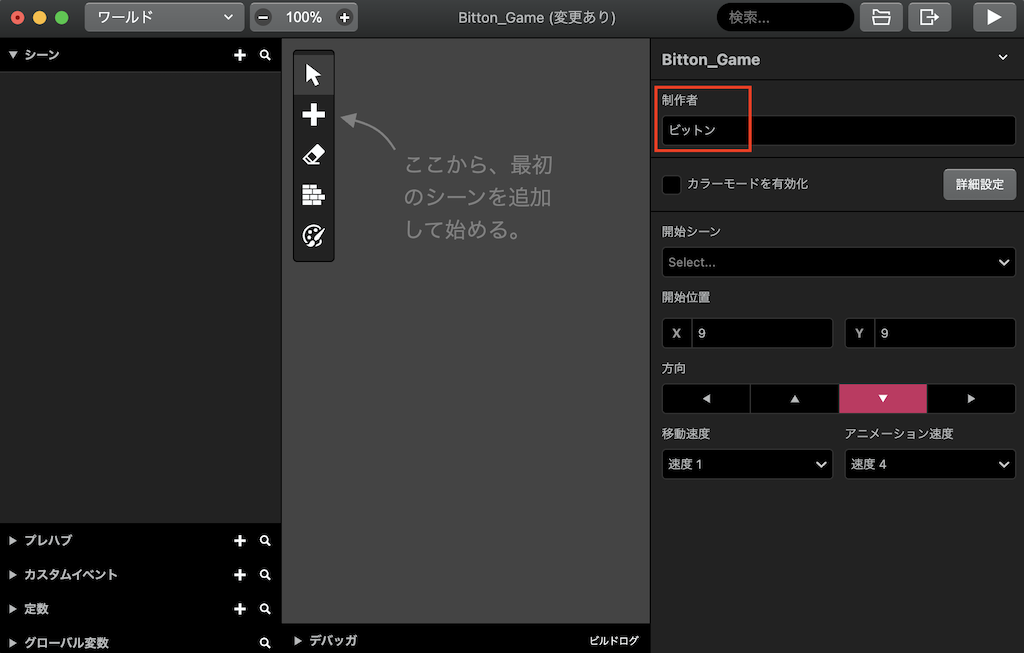
Task: Open the アニメーション速度 dropdown
Action: point(930,464)
